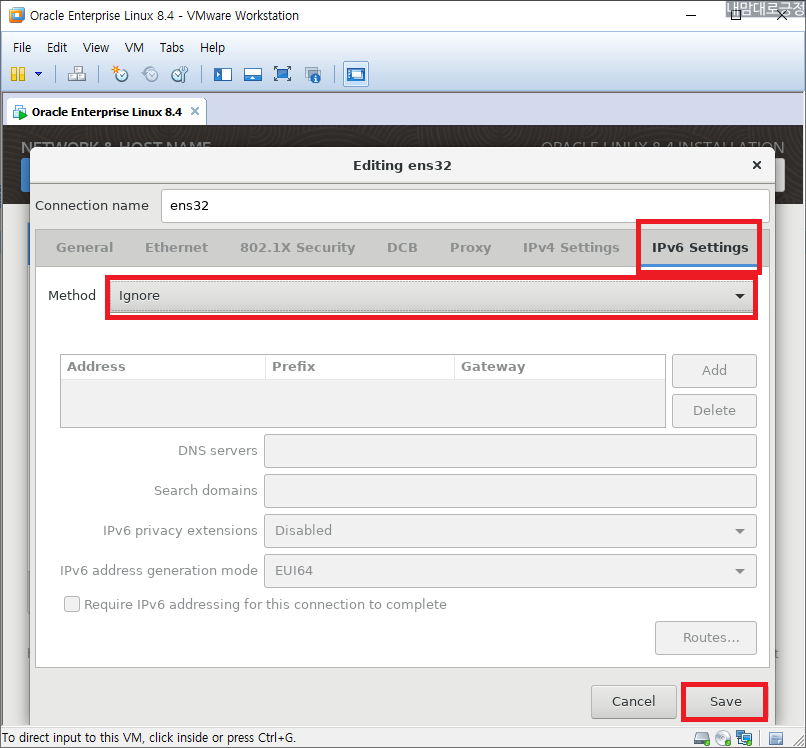Click the hard disk status bar icon
The width and height of the screenshot is (806, 748).
[702, 739]
